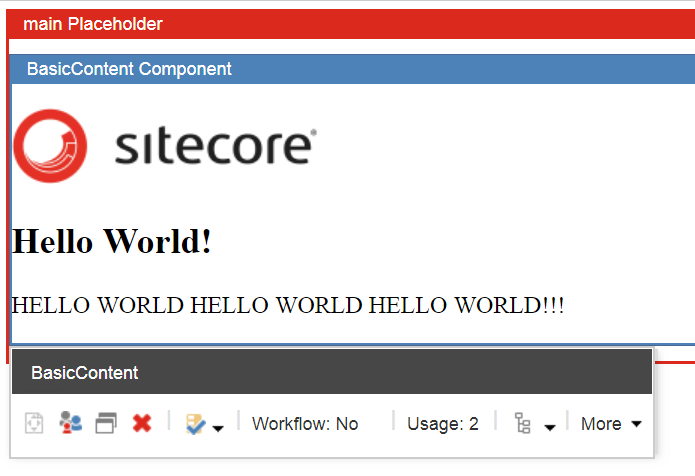Select the main Placeholder header
The image size is (695, 476).
(351, 24)
